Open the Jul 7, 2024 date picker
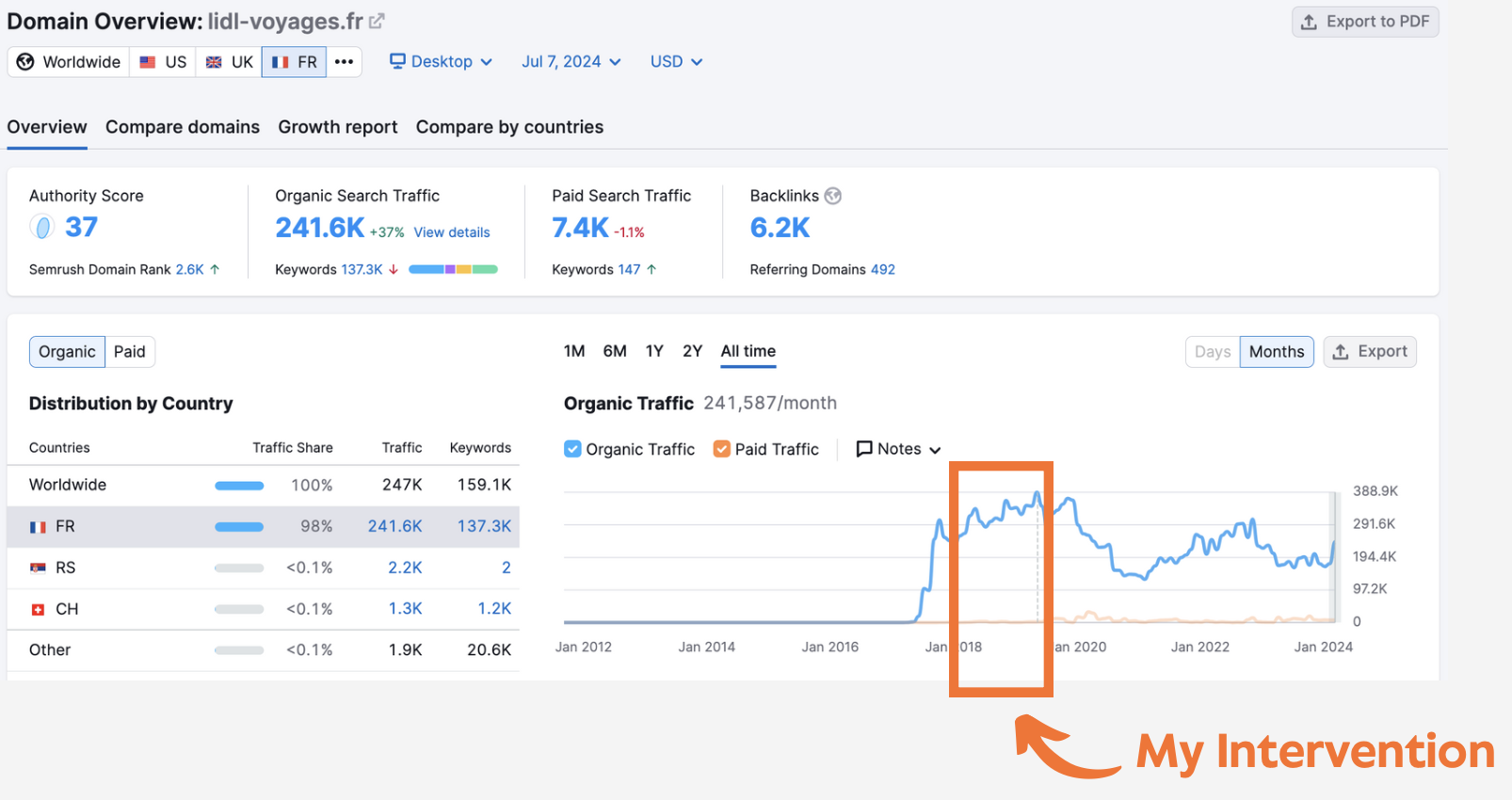This screenshot has height=800, width=1512. pyautogui.click(x=571, y=61)
